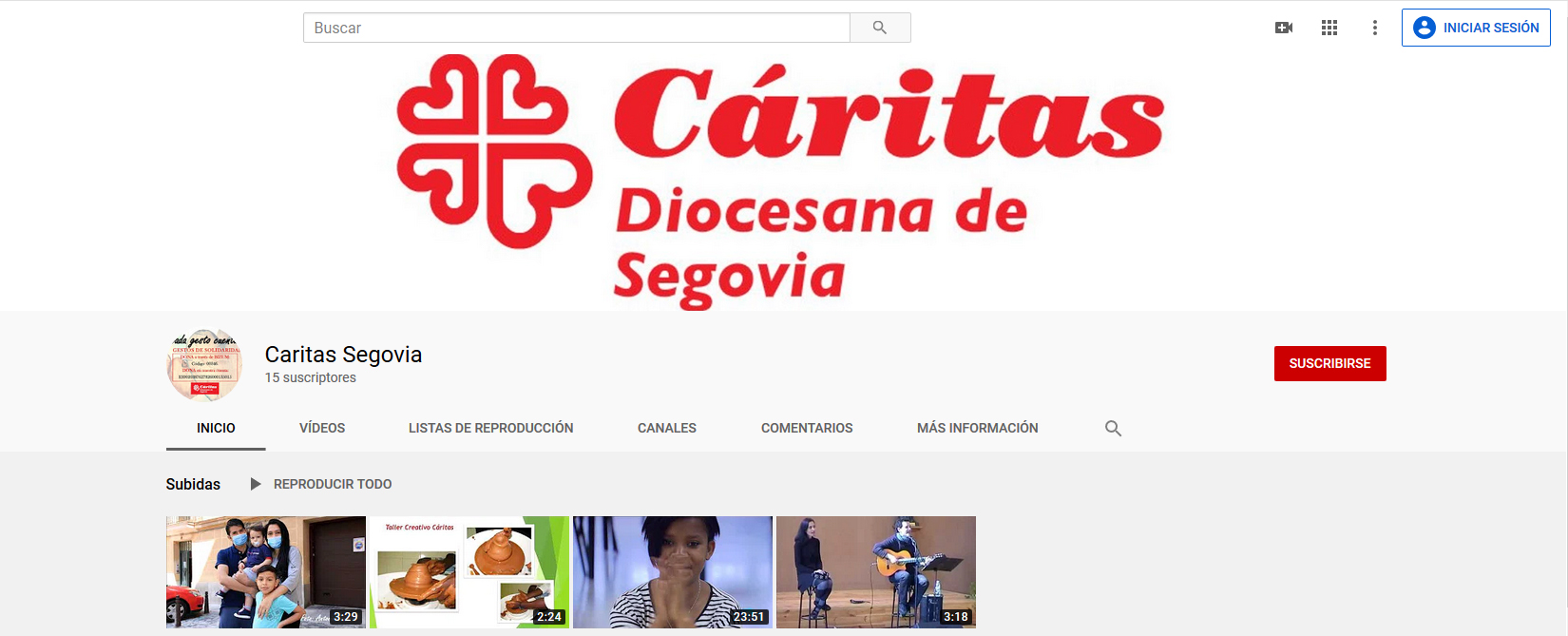Viewport: 1568px width, 636px height.
Task: Select the Inicio tab
Action: tap(216, 428)
